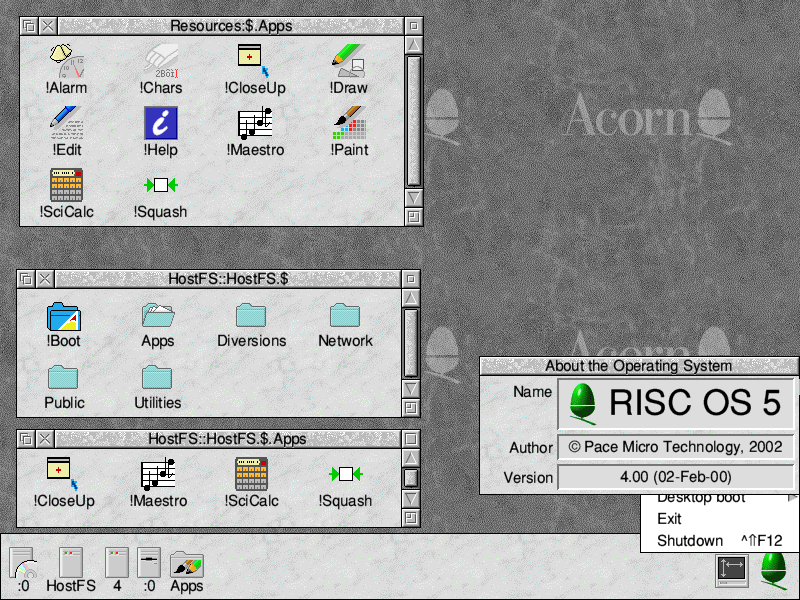Click the version 4.00 (02-Feb-00) field
800x600 pixels.
(676, 477)
